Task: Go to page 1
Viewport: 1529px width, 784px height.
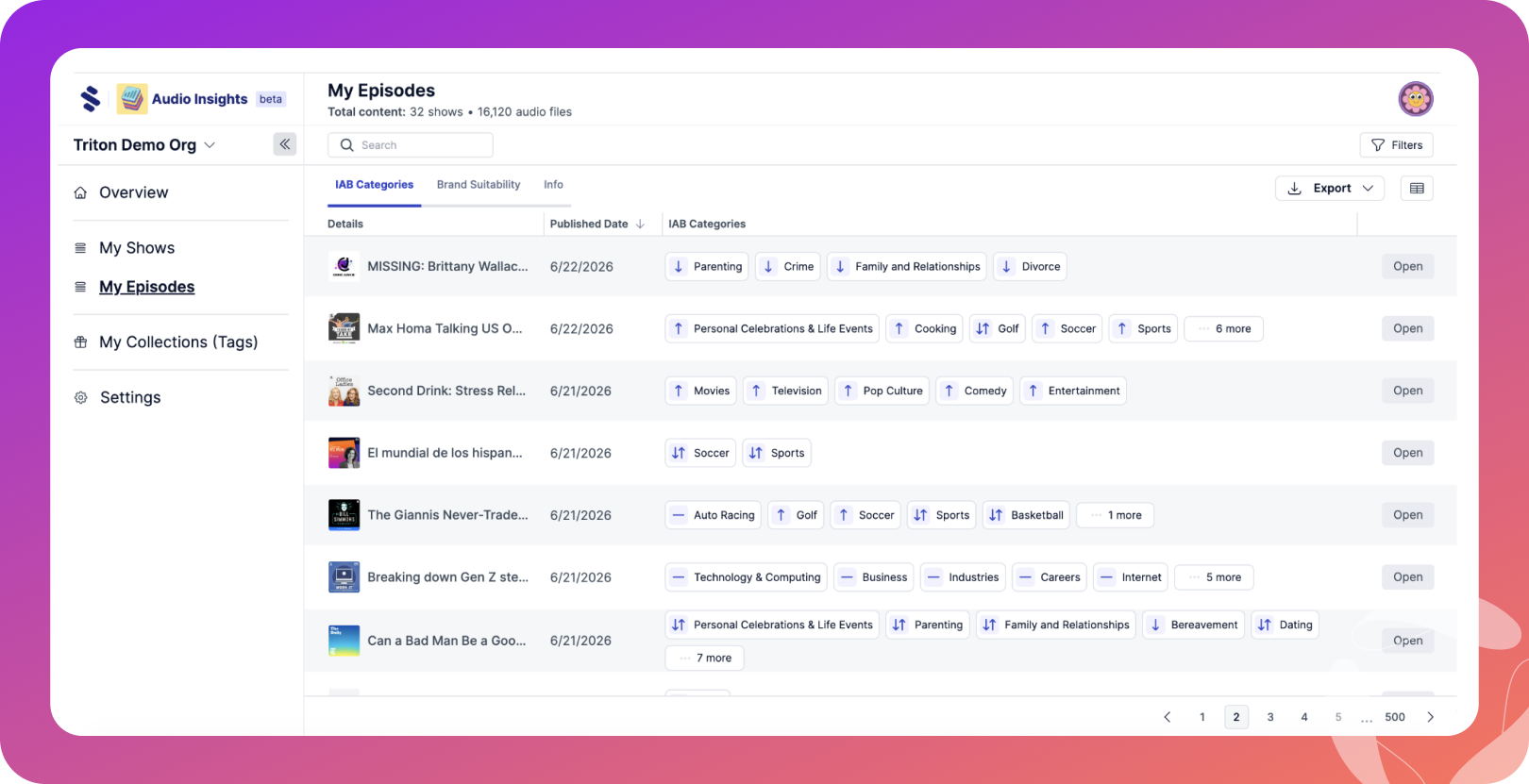Action: click(x=1202, y=717)
